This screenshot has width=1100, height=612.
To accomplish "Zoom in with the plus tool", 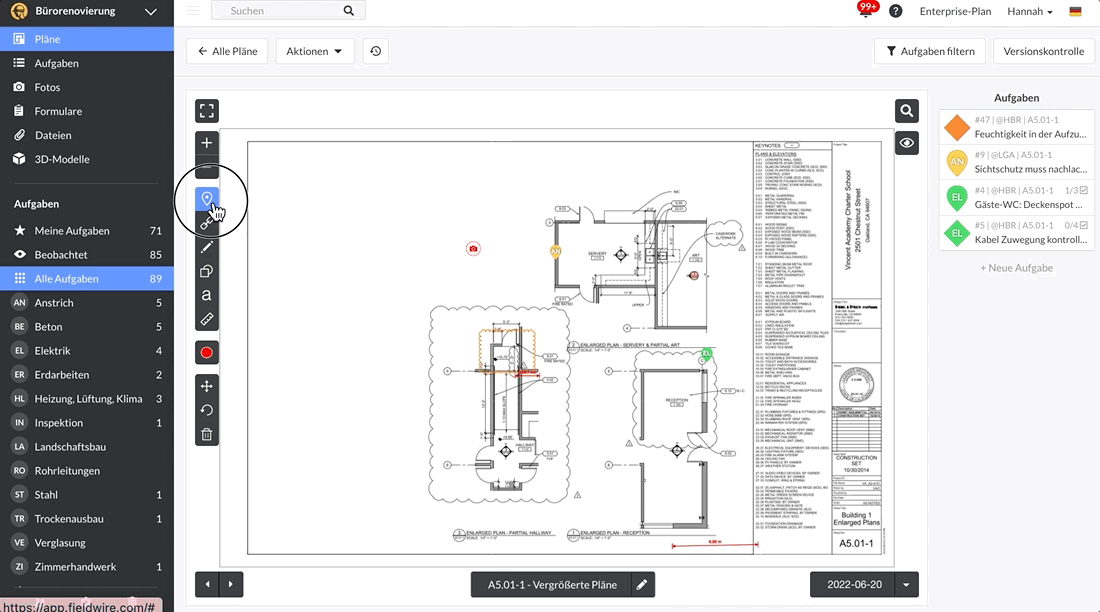I will point(207,143).
